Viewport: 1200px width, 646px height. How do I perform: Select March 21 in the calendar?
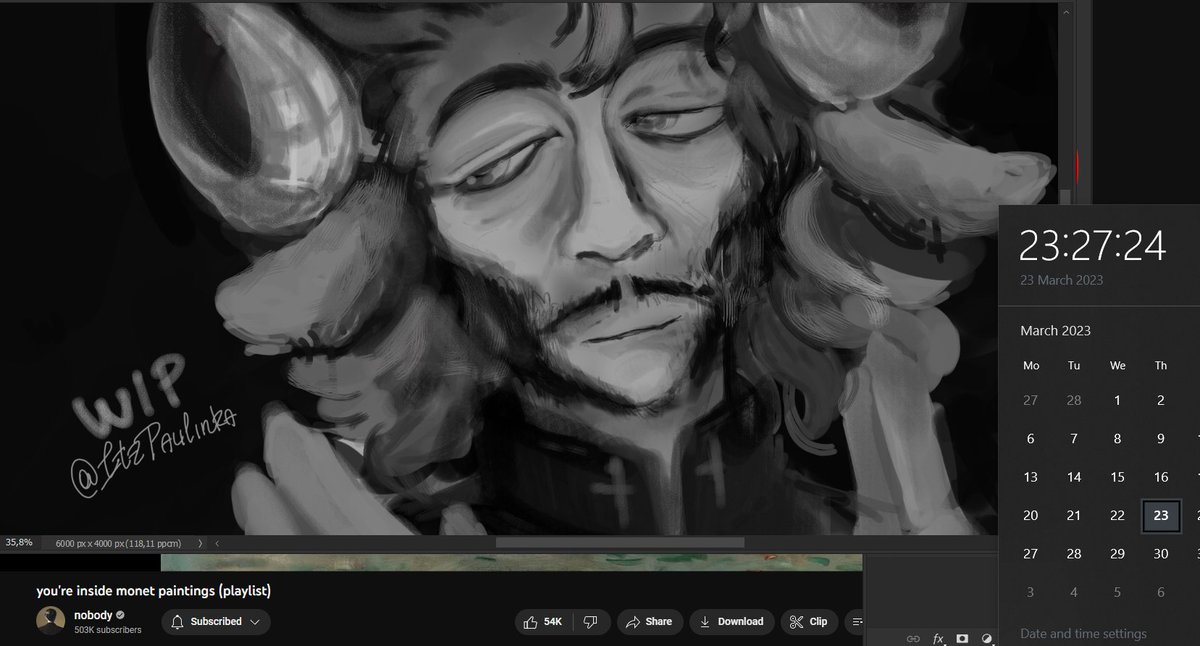click(1074, 516)
